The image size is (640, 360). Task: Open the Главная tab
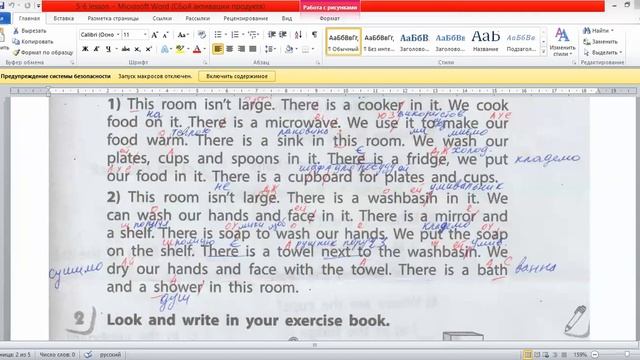(x=29, y=18)
